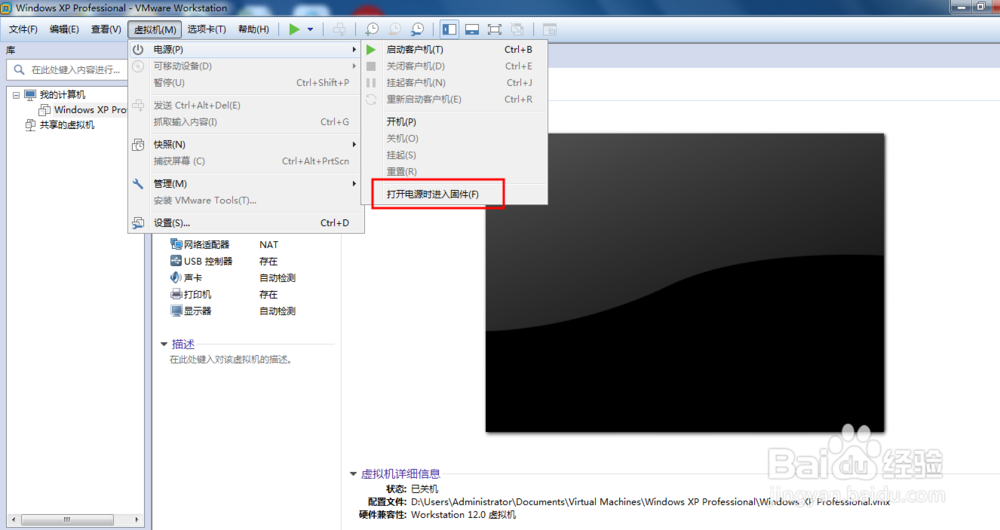Image resolution: width=1000 pixels, height=530 pixels.
Task: Click the Revert to Snapshot toolbar icon
Action: click(x=395, y=29)
